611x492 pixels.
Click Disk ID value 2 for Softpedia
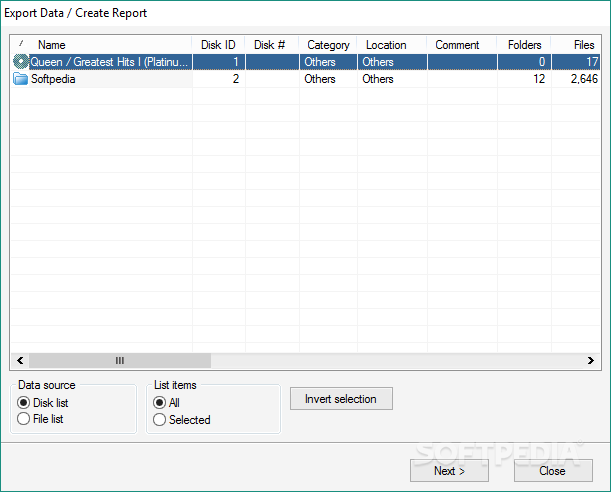click(x=236, y=79)
